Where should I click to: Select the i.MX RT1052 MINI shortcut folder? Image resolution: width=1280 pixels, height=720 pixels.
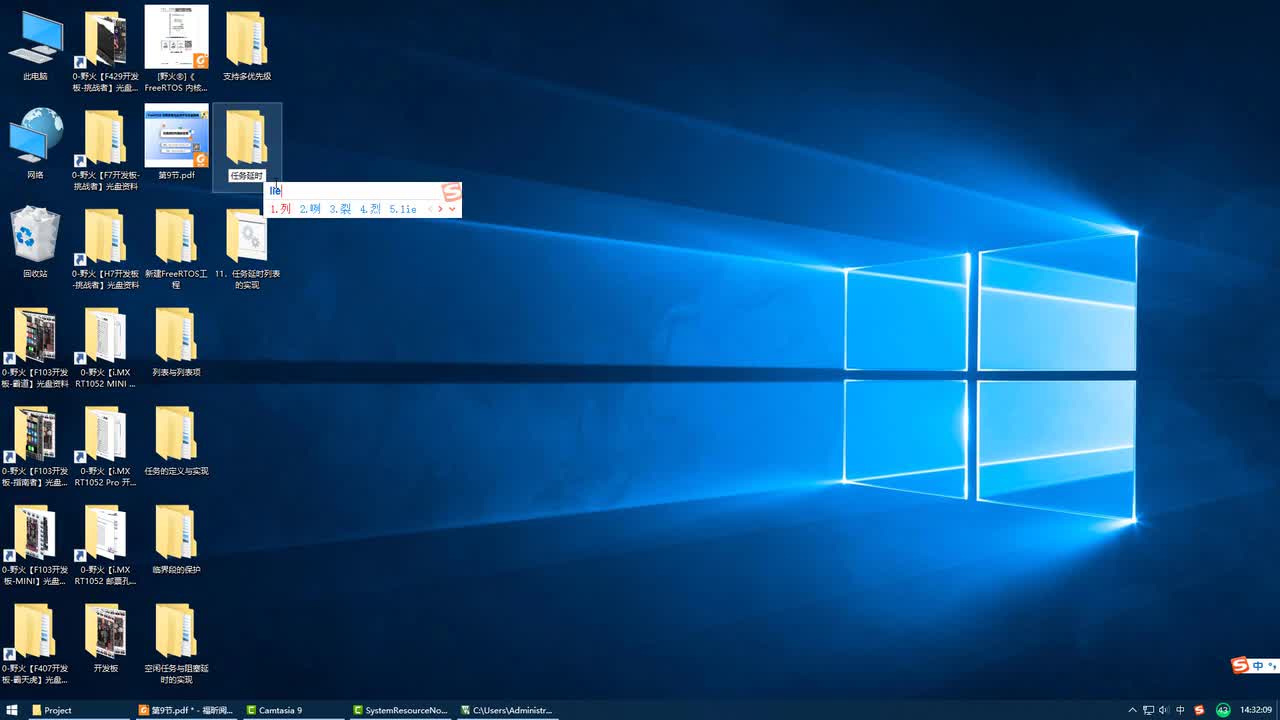point(105,347)
